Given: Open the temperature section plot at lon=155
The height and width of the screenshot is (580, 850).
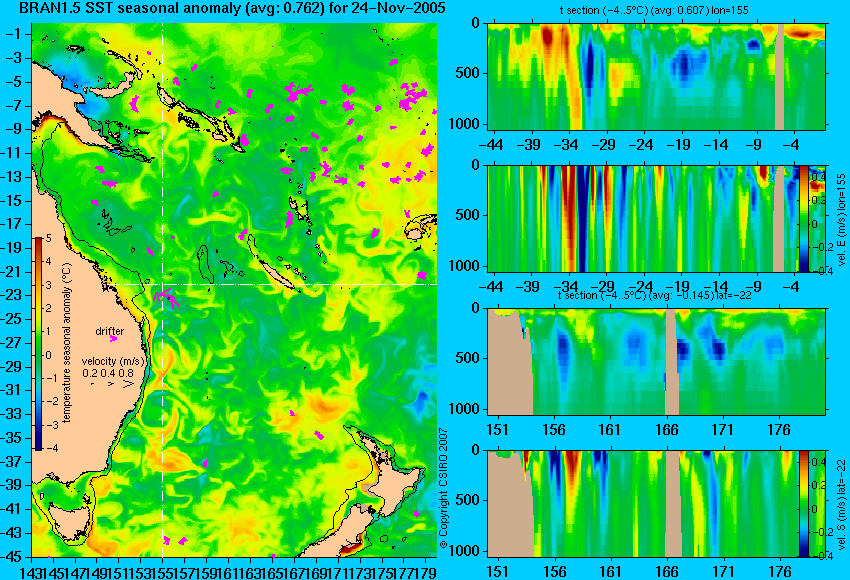Looking at the screenshot, I should point(656,76).
